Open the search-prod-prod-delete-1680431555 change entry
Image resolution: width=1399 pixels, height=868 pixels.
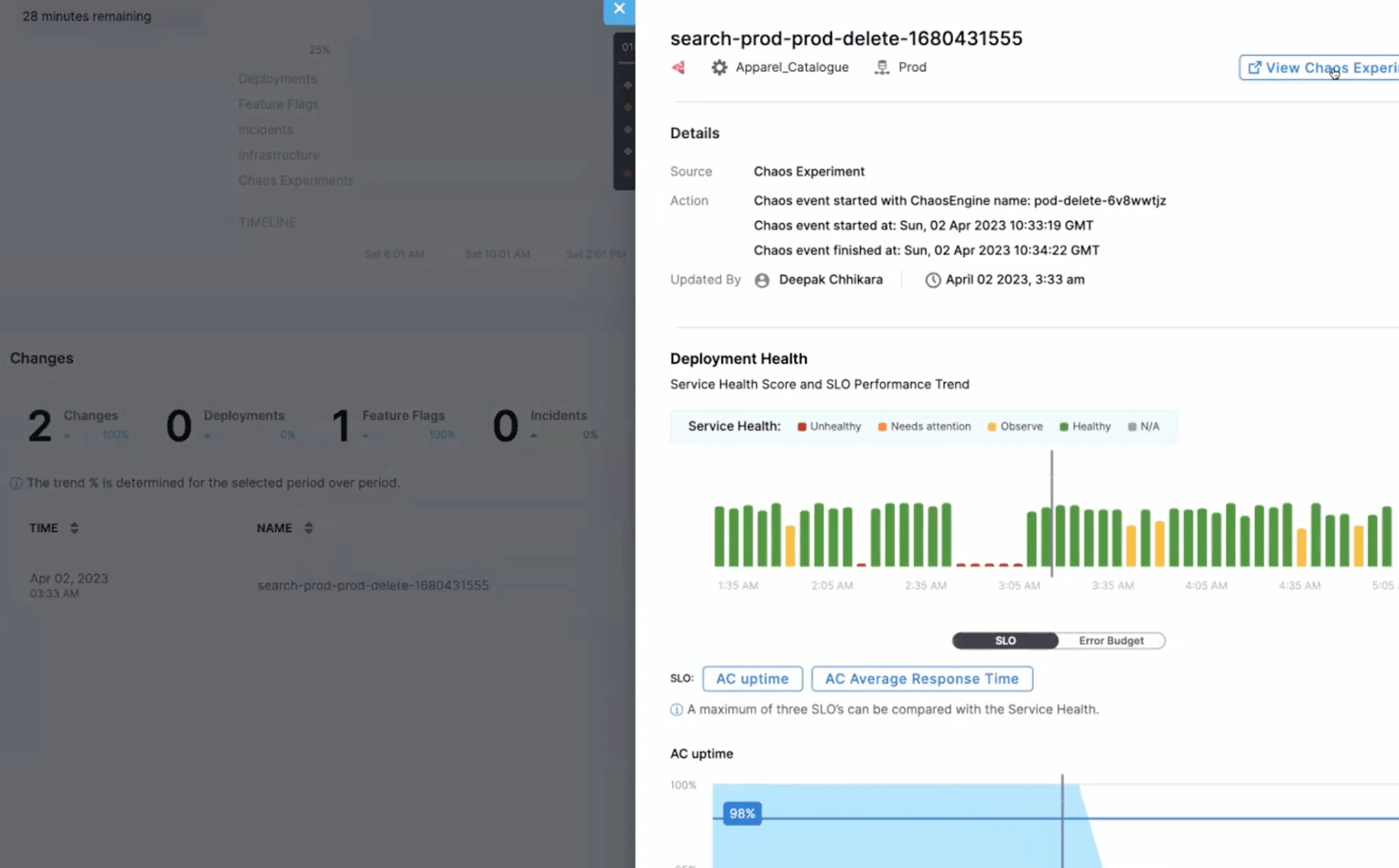coord(373,585)
